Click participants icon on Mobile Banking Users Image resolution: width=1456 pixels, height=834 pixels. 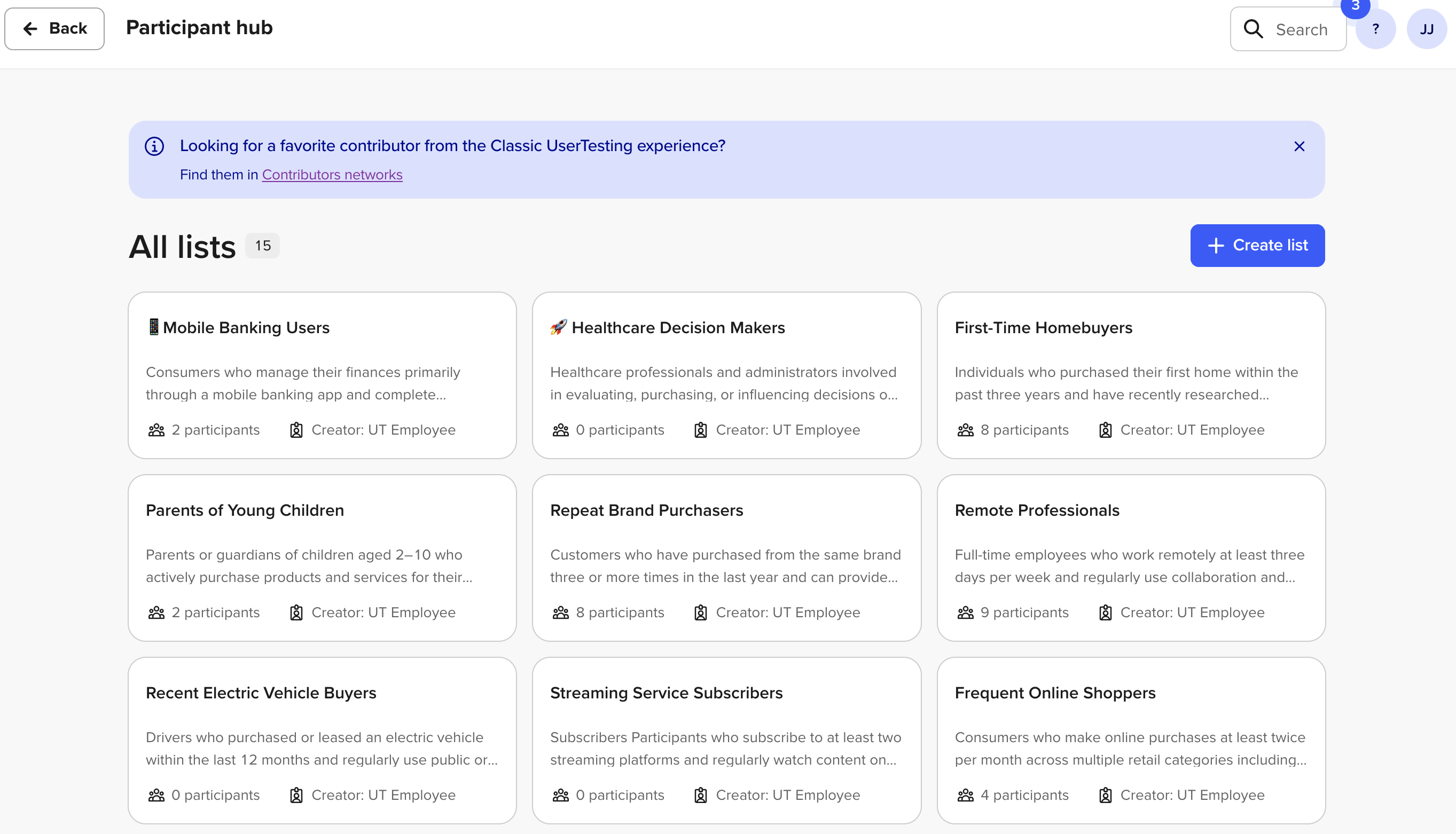[x=156, y=430]
